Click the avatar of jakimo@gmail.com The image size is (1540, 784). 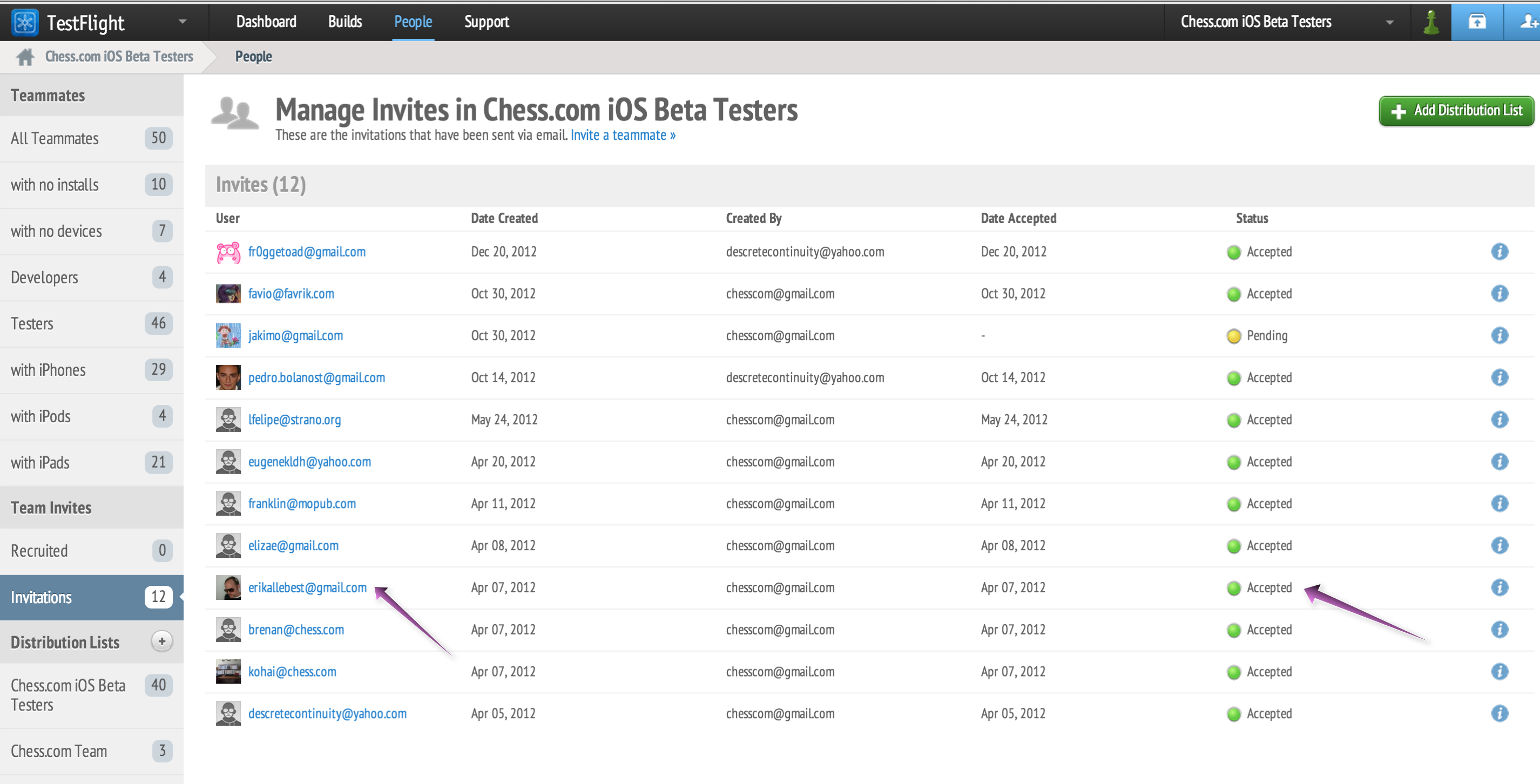[x=228, y=335]
